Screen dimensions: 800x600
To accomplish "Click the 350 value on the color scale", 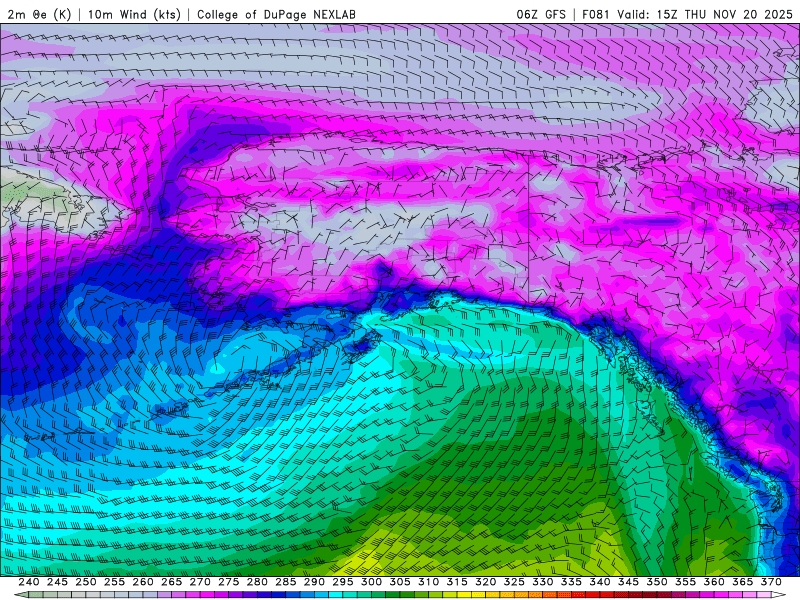I will pos(657,582).
